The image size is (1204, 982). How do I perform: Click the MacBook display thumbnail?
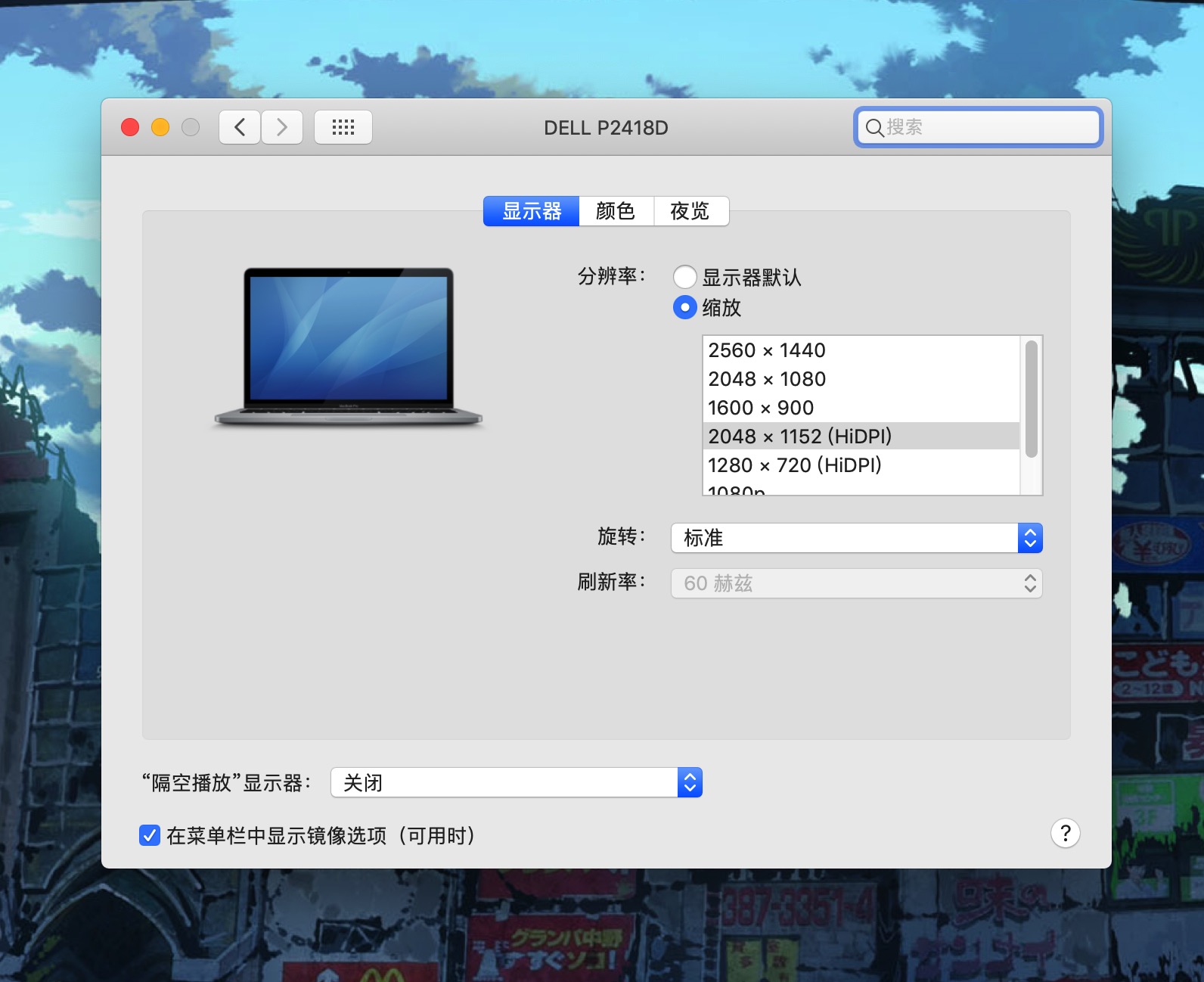click(349, 346)
